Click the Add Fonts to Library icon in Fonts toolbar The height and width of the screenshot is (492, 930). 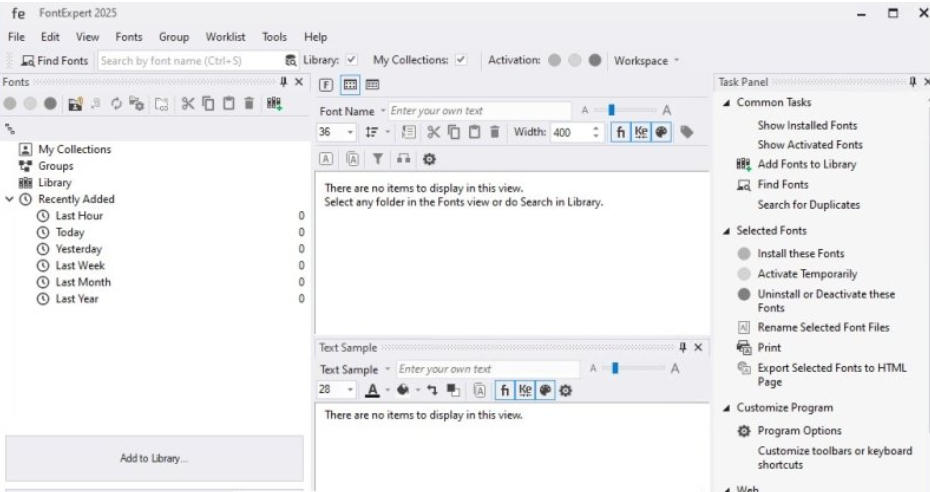[x=273, y=104]
